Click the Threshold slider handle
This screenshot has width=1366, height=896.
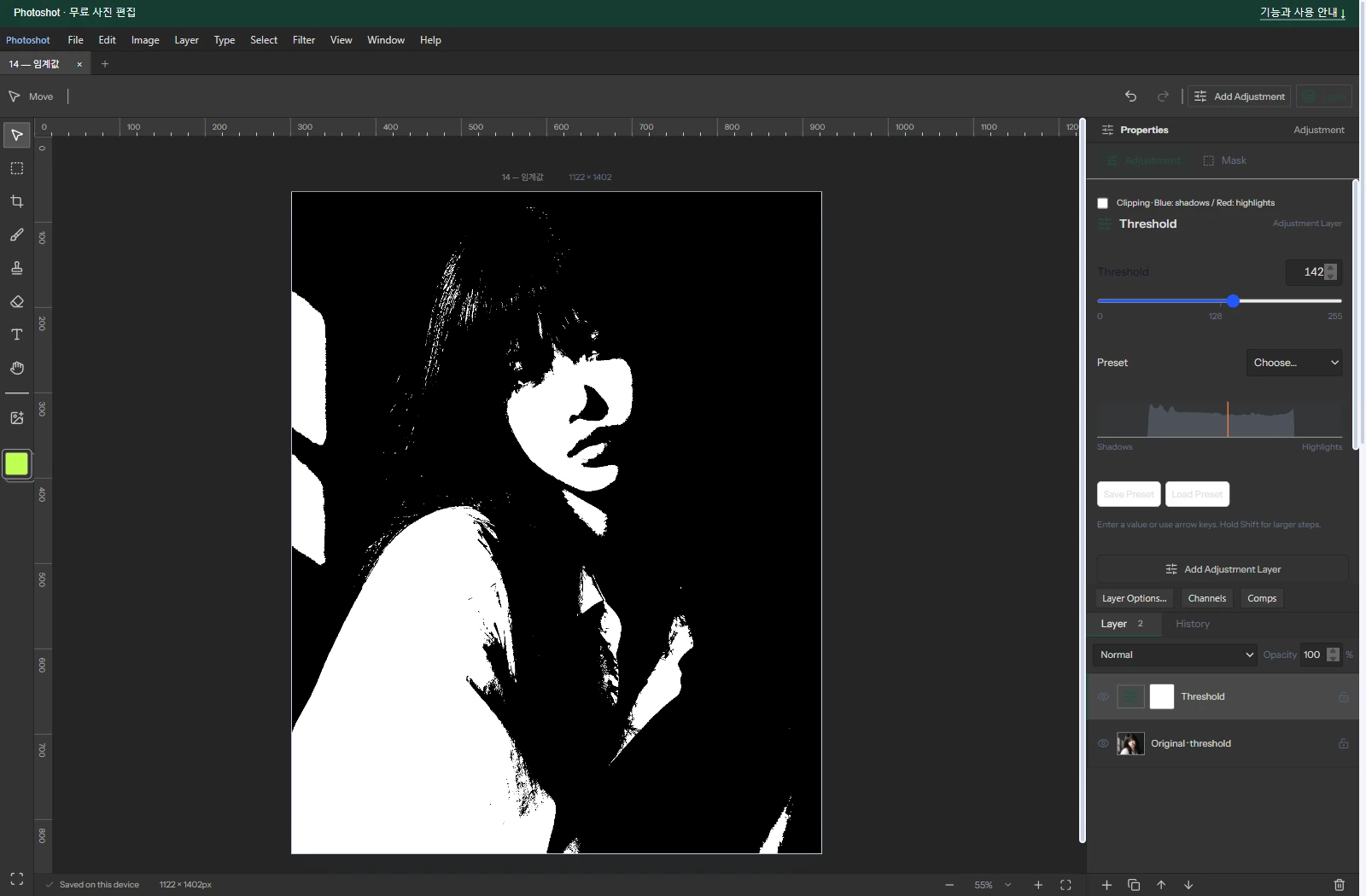pyautogui.click(x=1233, y=300)
